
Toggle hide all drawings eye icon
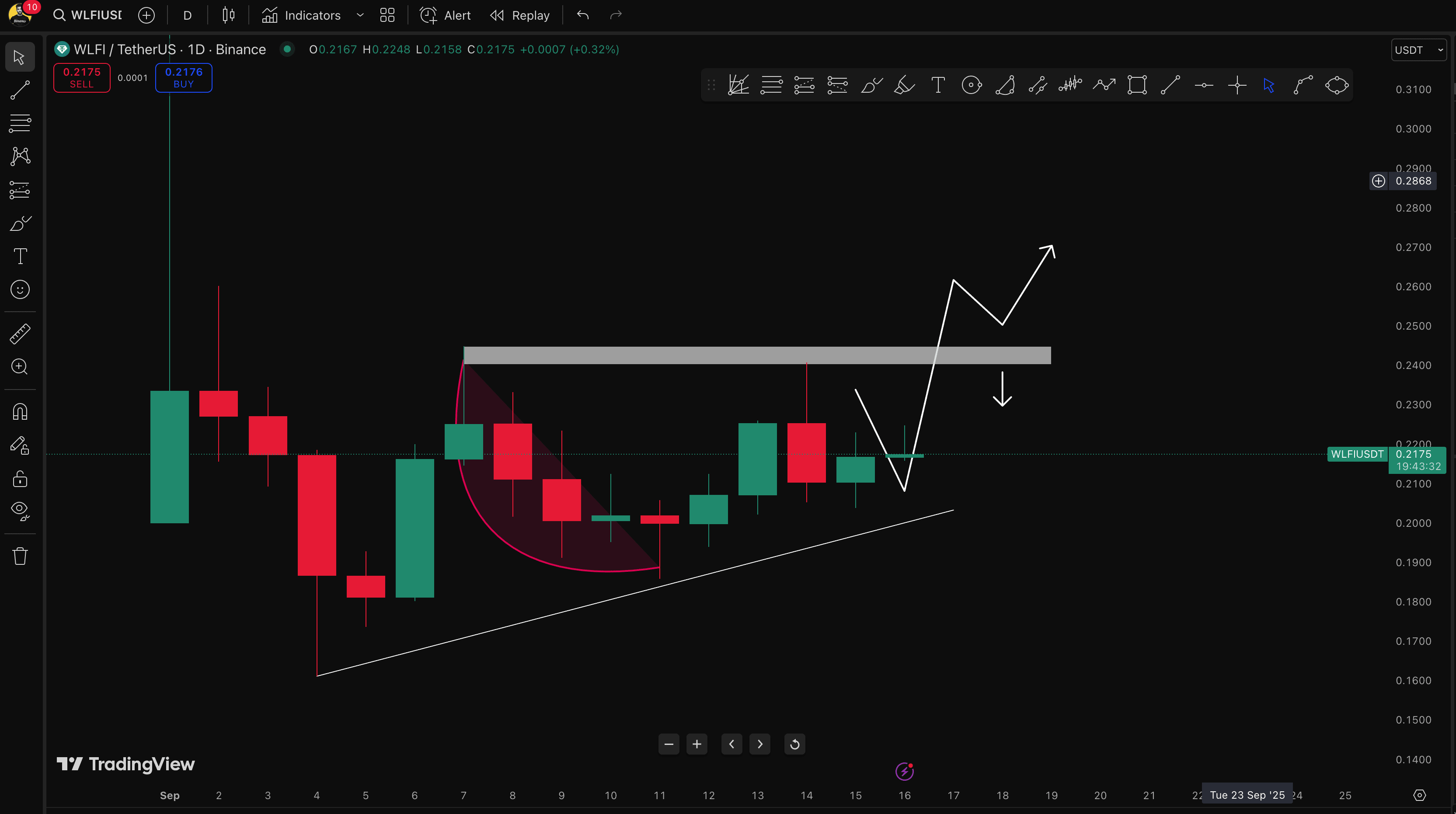coord(20,511)
